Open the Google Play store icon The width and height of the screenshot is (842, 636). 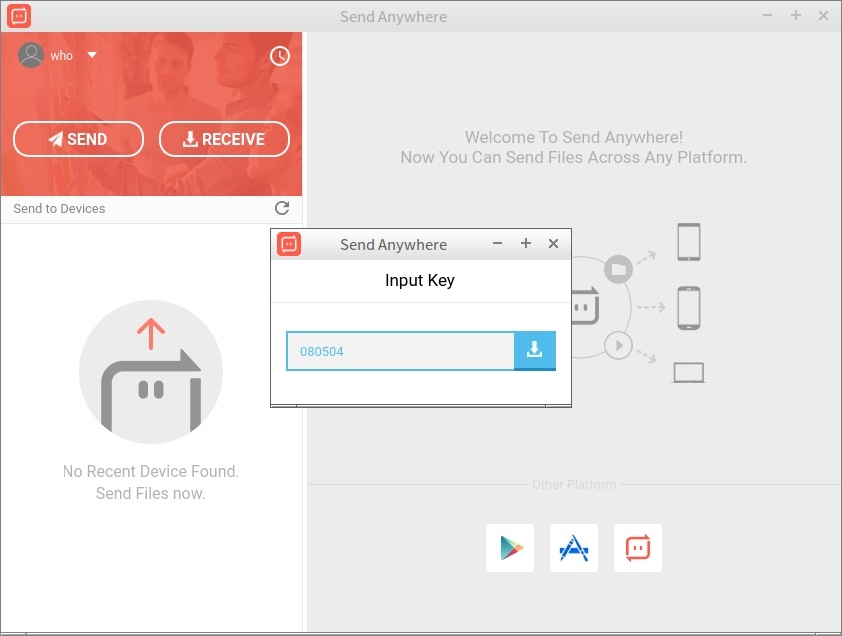[510, 548]
